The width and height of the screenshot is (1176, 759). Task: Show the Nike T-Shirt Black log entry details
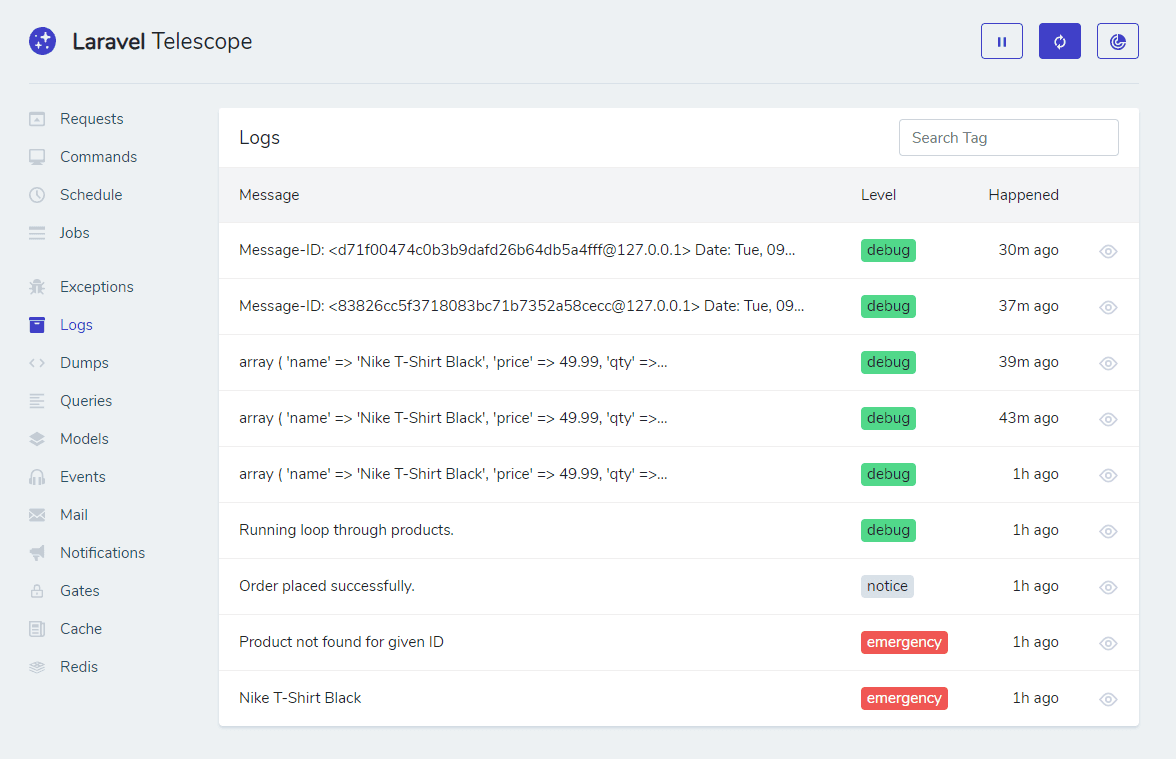click(x=1107, y=699)
